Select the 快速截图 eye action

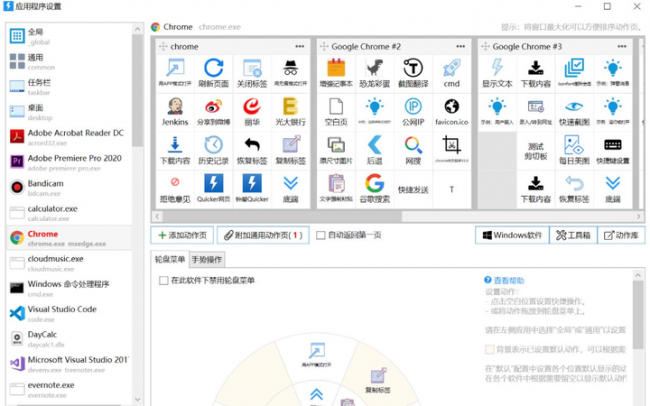click(x=575, y=111)
